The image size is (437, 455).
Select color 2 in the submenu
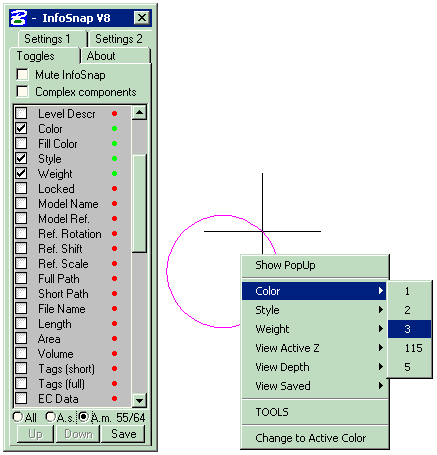tap(409, 310)
